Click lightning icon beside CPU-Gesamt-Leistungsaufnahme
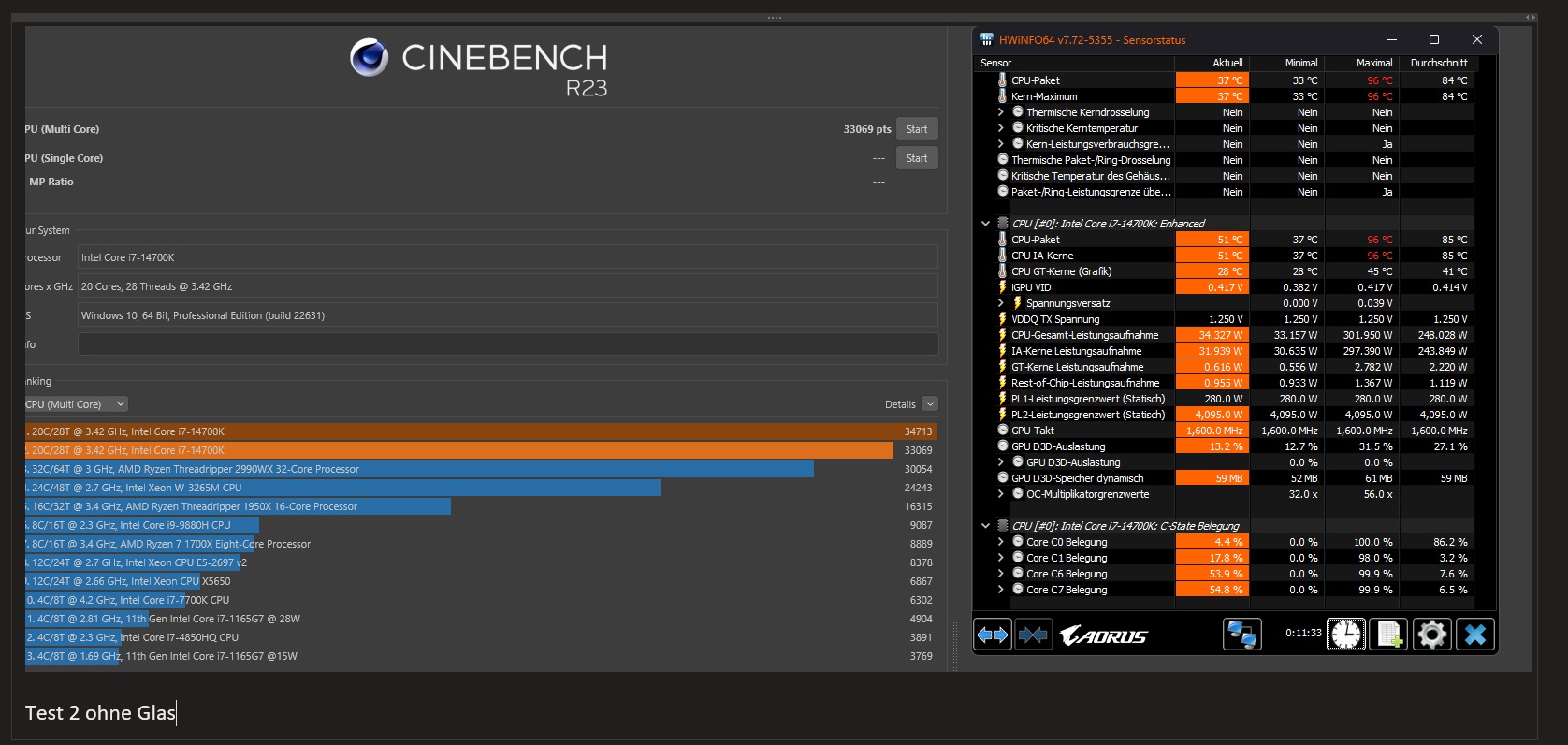1568x745 pixels. tap(1002, 335)
